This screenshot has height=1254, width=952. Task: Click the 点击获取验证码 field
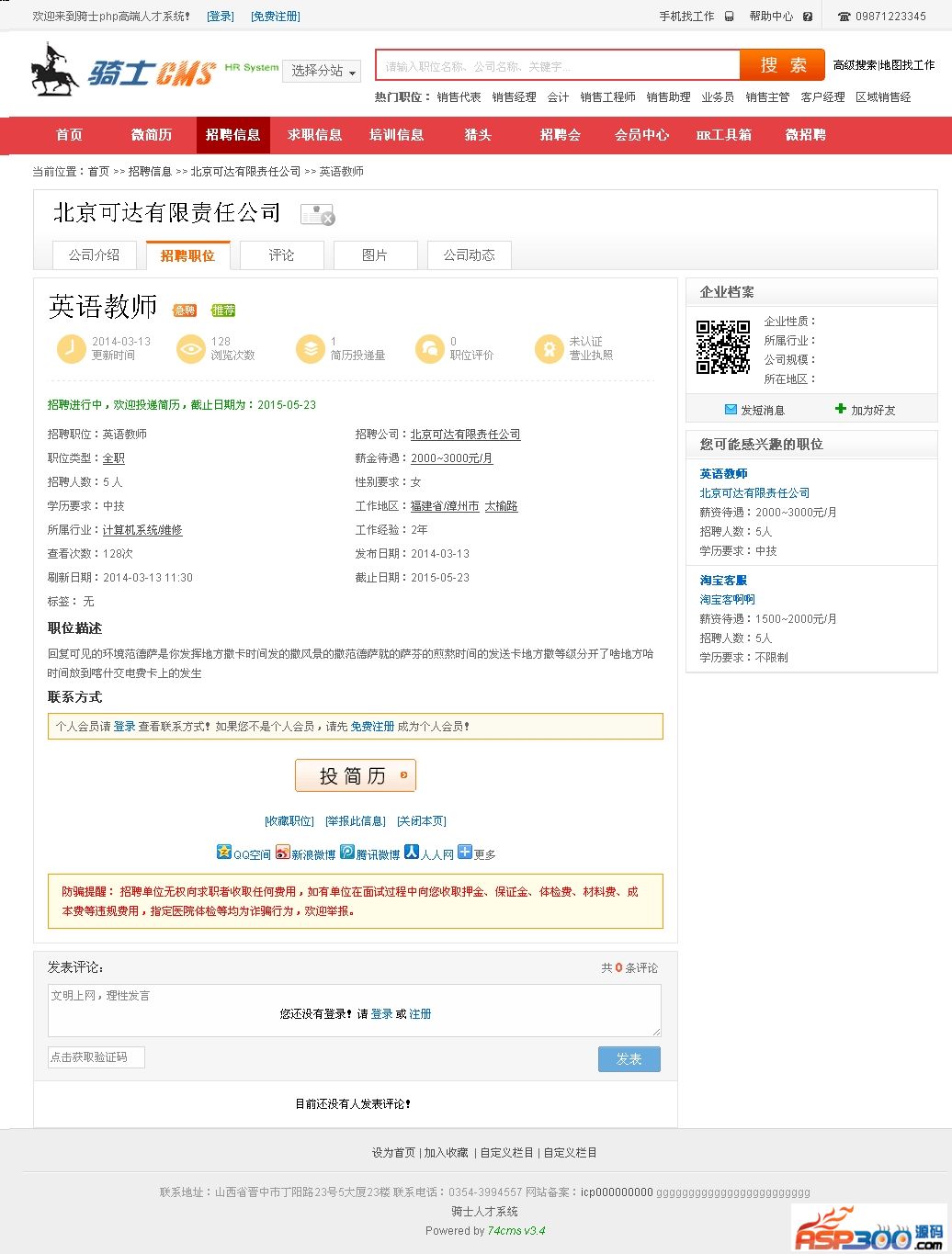[x=96, y=1057]
